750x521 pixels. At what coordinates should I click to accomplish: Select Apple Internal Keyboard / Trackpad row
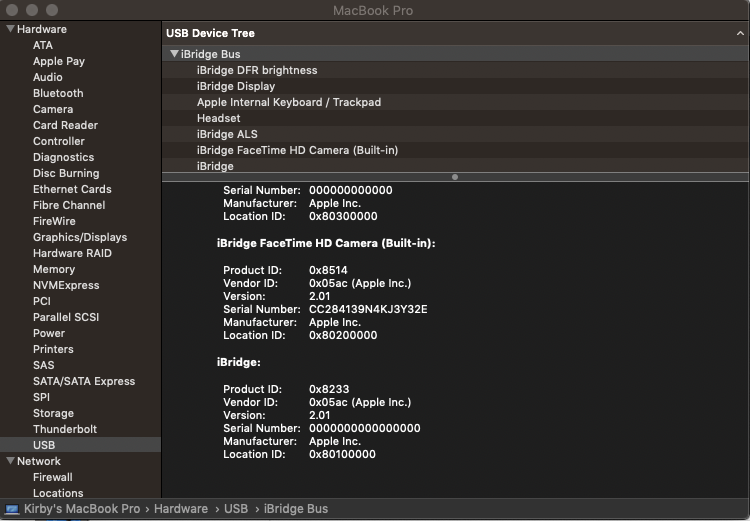tap(455, 102)
